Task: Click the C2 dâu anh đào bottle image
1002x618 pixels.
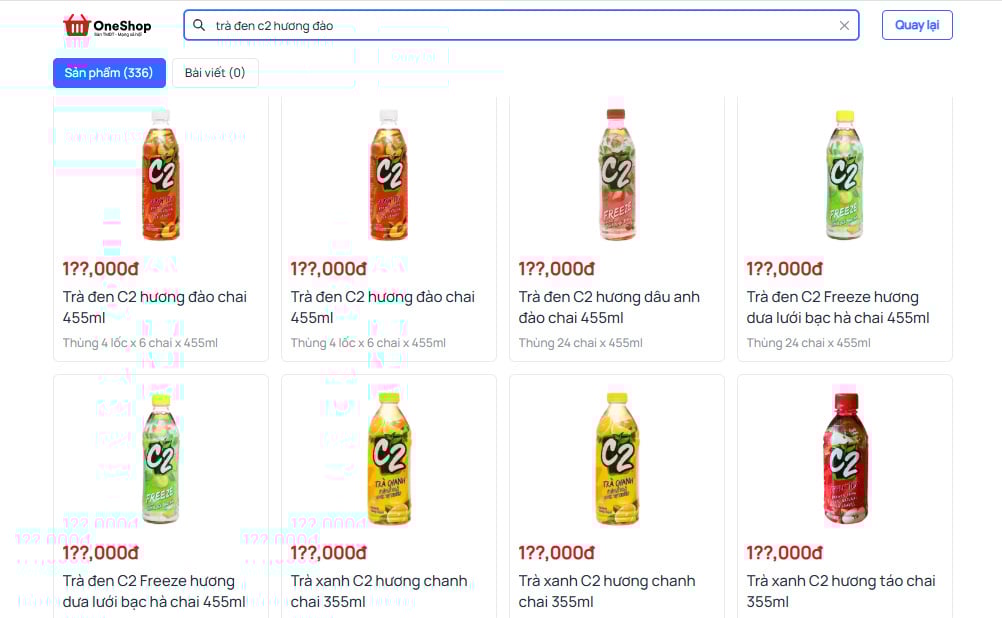Action: [x=617, y=175]
